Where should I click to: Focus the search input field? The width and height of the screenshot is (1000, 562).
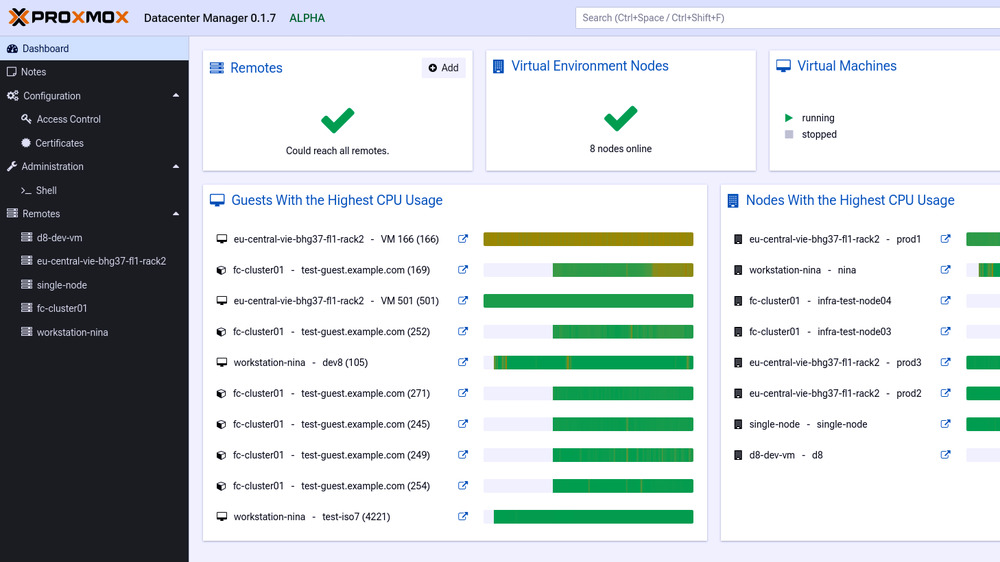pos(786,18)
